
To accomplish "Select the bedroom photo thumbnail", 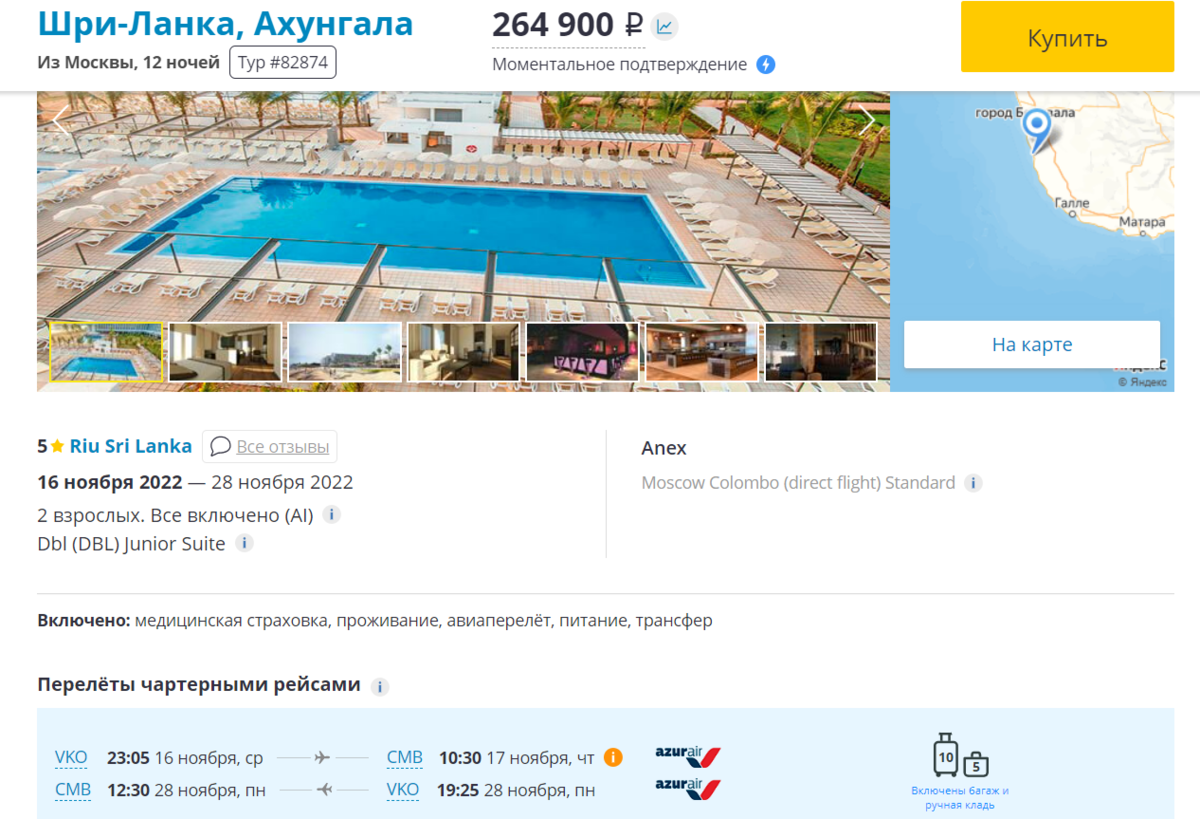I will (225, 352).
